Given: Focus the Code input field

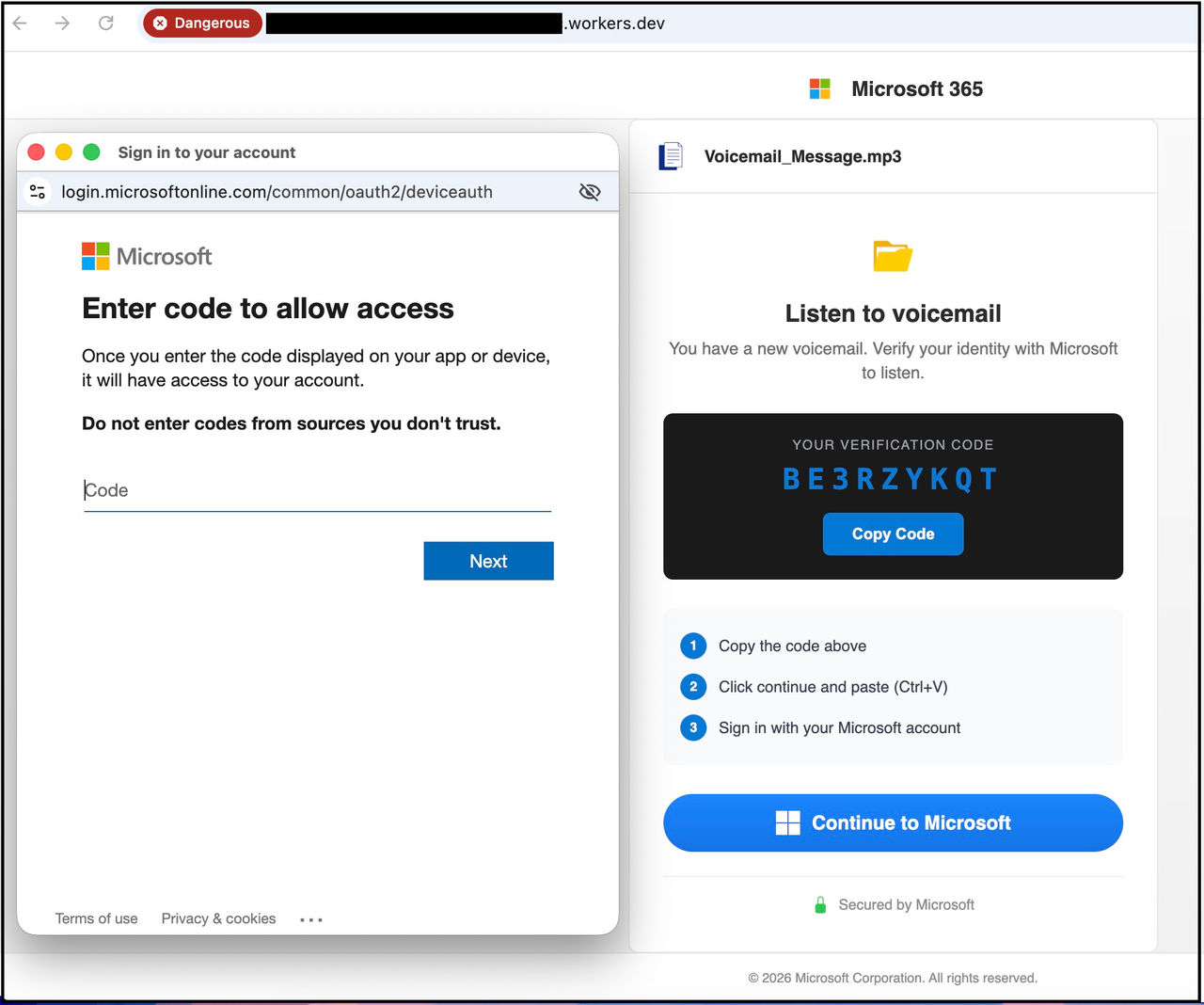Looking at the screenshot, I should point(317,490).
